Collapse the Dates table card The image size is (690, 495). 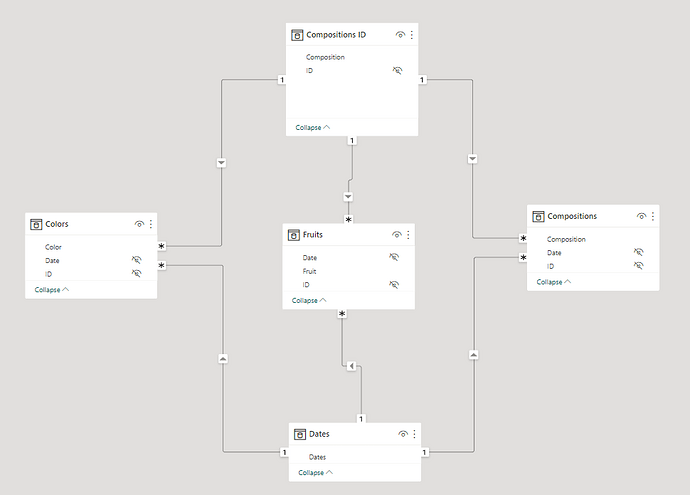[x=315, y=472]
